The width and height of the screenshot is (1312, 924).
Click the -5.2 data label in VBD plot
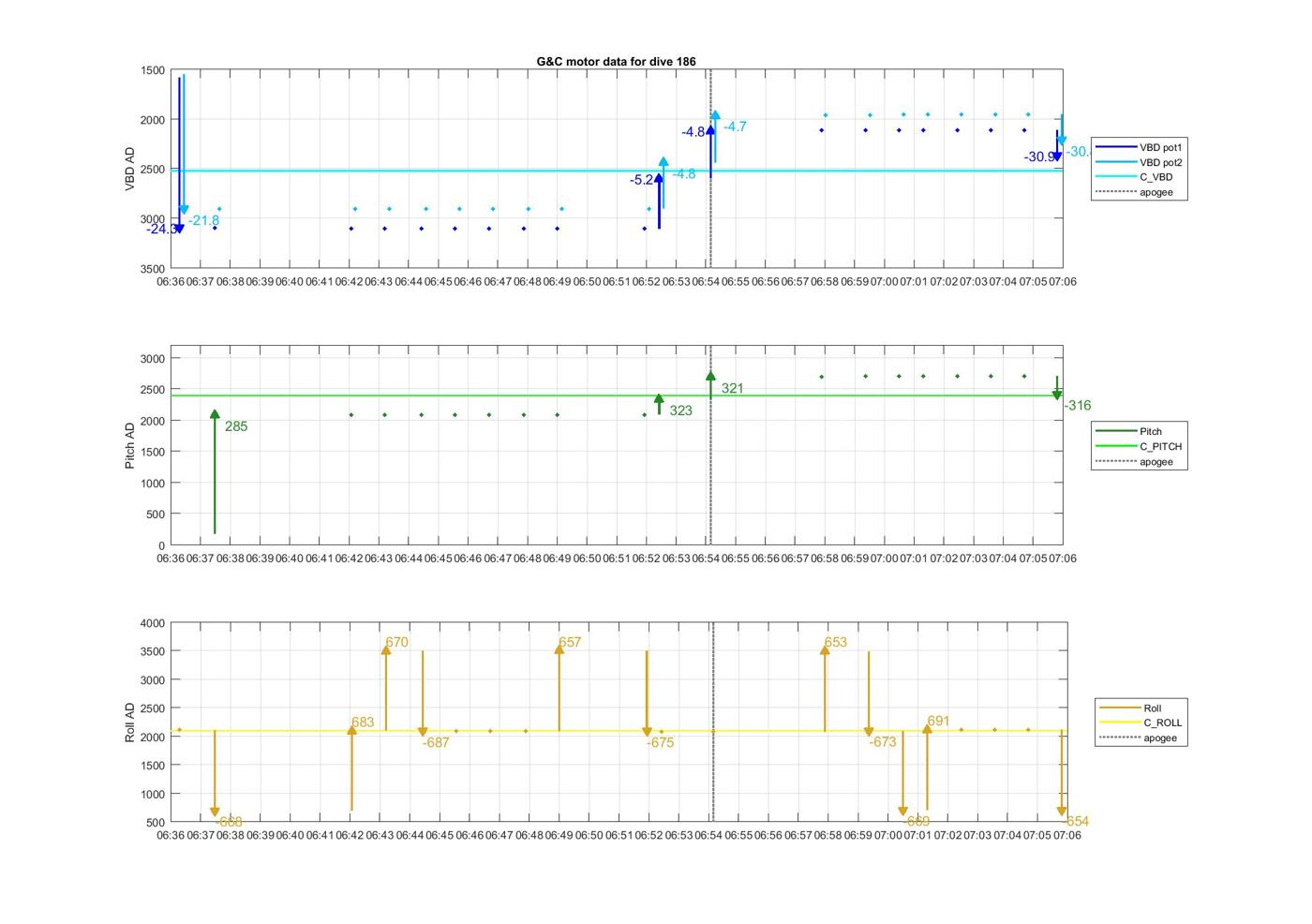click(642, 180)
